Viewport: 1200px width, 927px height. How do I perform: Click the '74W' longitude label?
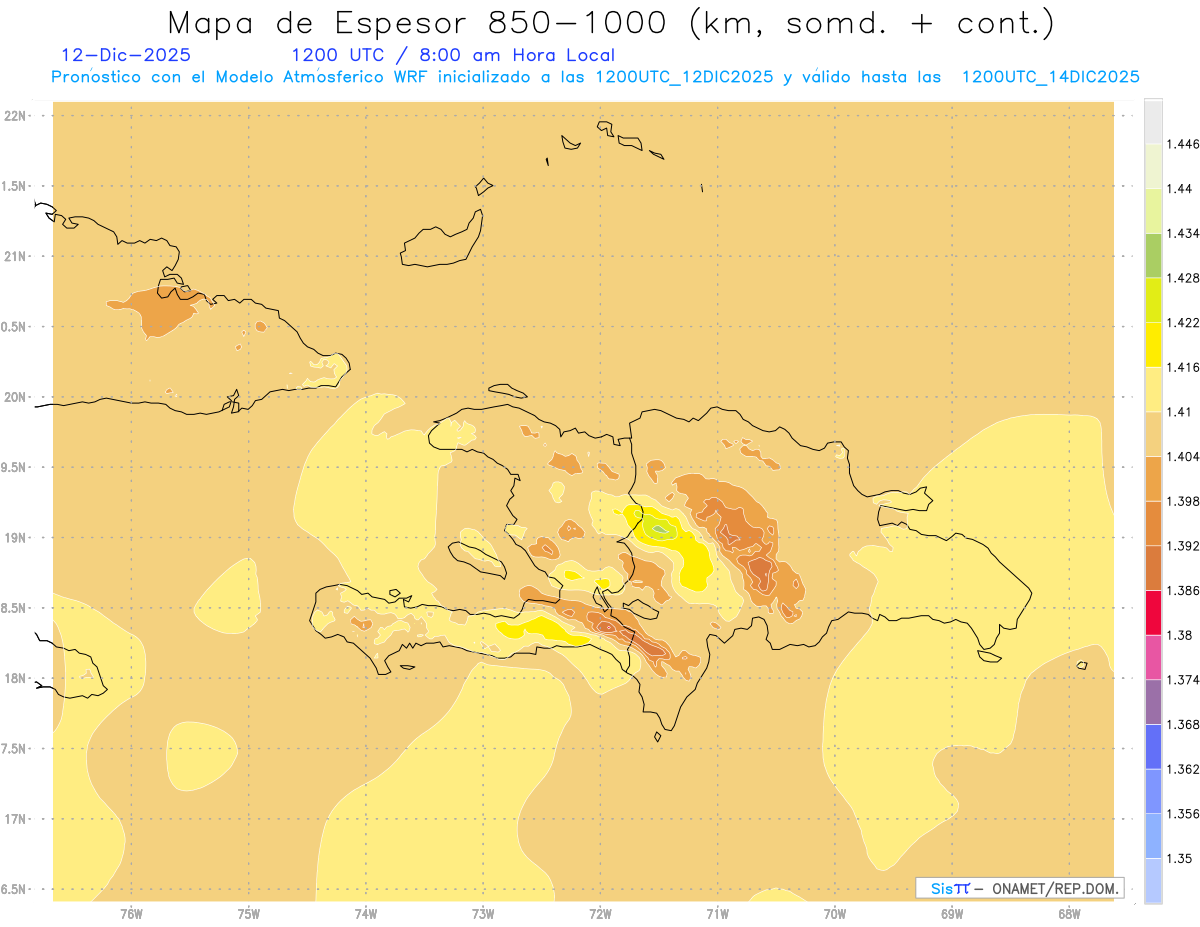[x=366, y=913]
